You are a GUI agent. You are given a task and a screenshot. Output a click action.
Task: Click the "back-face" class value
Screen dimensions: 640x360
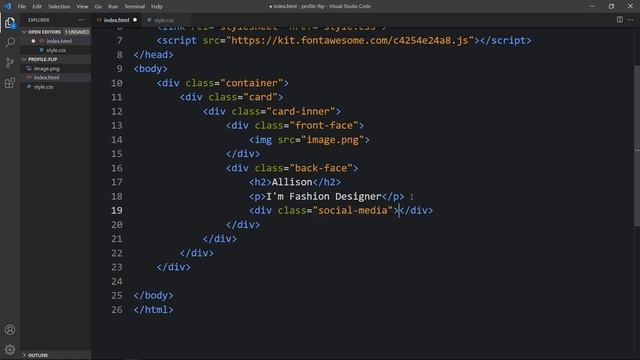pos(321,168)
